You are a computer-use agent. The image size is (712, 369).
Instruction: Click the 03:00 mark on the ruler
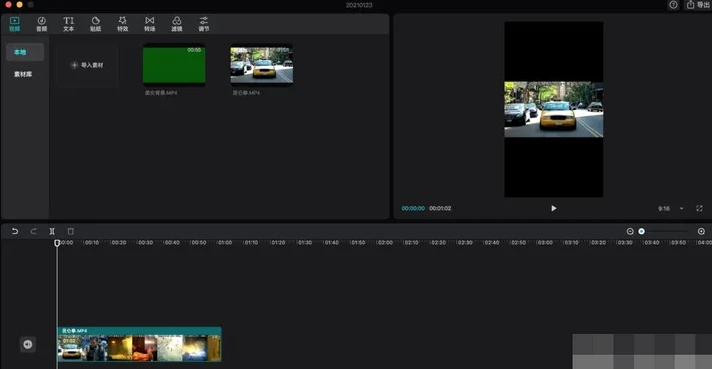click(545, 243)
